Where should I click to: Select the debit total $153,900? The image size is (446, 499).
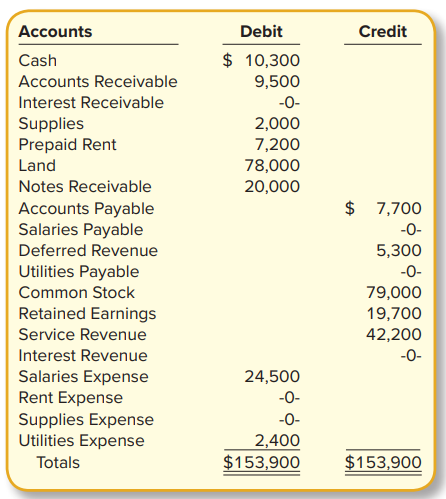[262, 463]
